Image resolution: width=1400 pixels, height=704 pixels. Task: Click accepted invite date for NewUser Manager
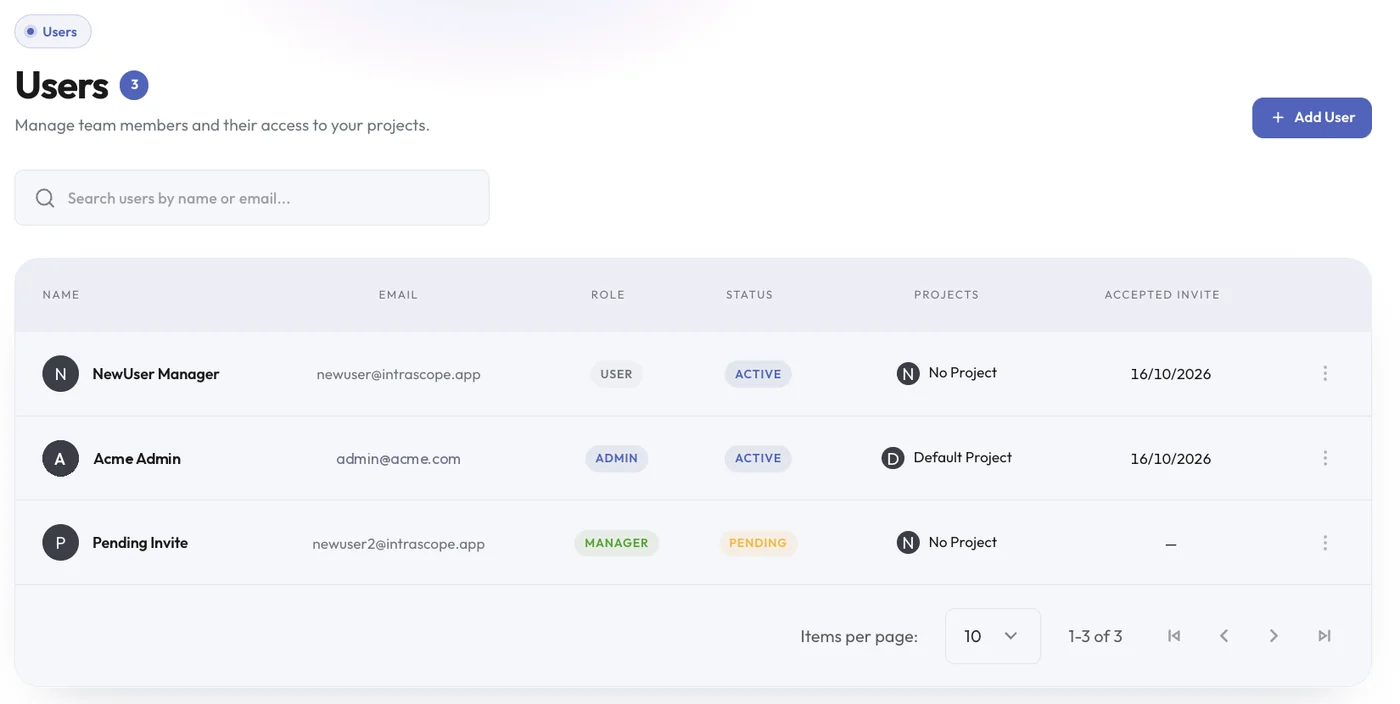pos(1171,374)
